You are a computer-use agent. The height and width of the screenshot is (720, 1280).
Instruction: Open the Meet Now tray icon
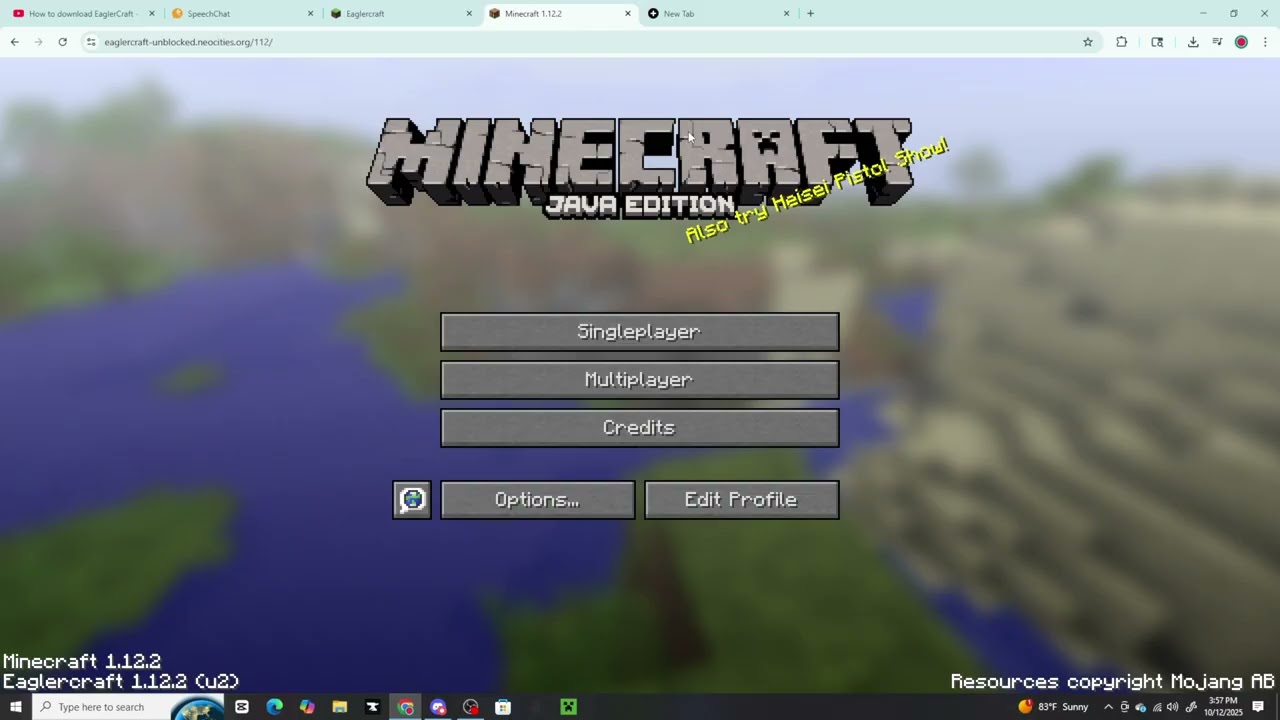coord(1124,707)
